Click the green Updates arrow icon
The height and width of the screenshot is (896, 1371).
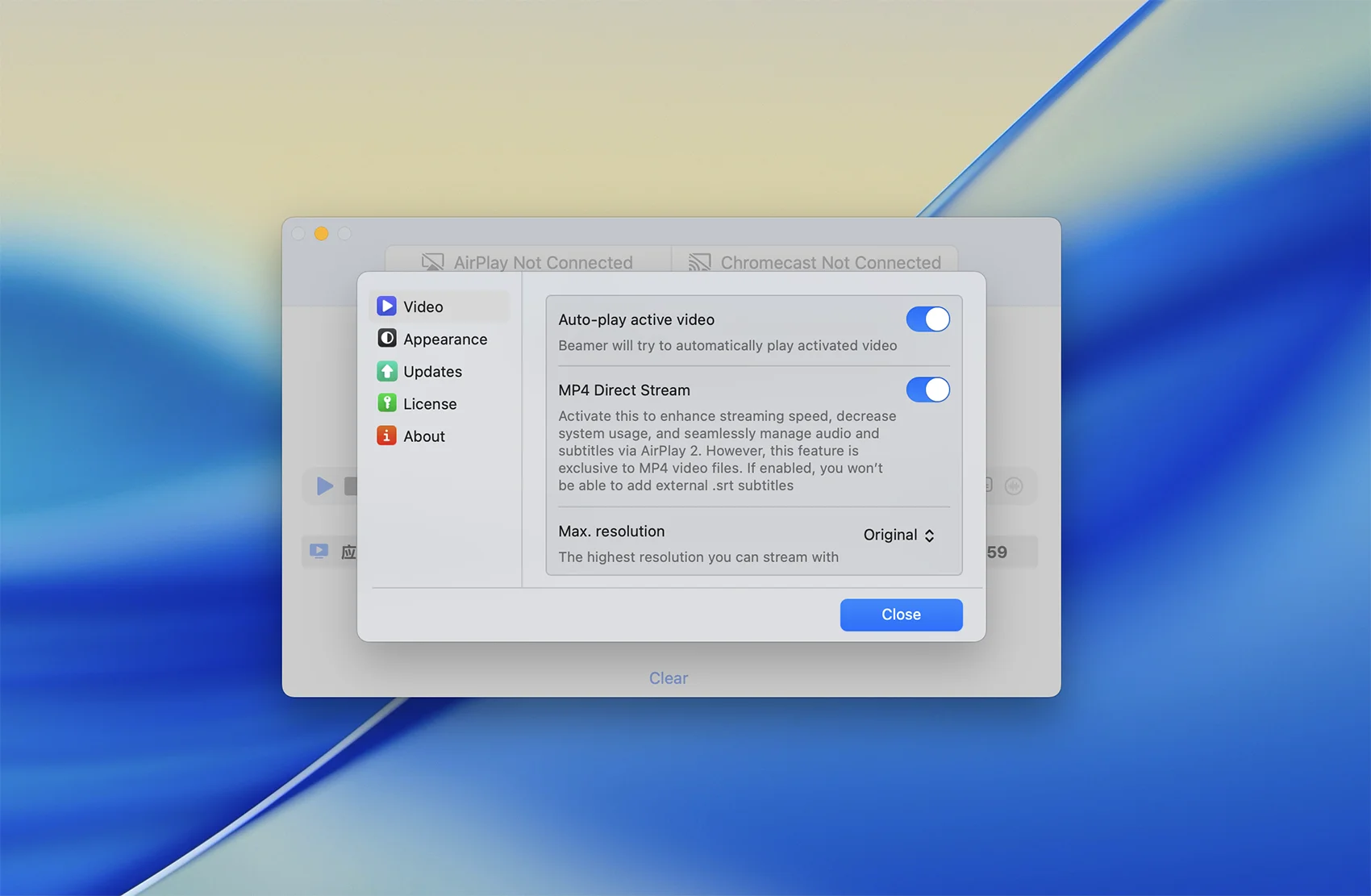(x=386, y=371)
